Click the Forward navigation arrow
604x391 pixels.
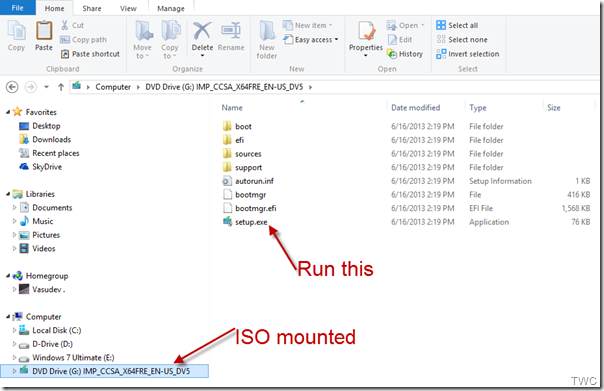point(31,87)
